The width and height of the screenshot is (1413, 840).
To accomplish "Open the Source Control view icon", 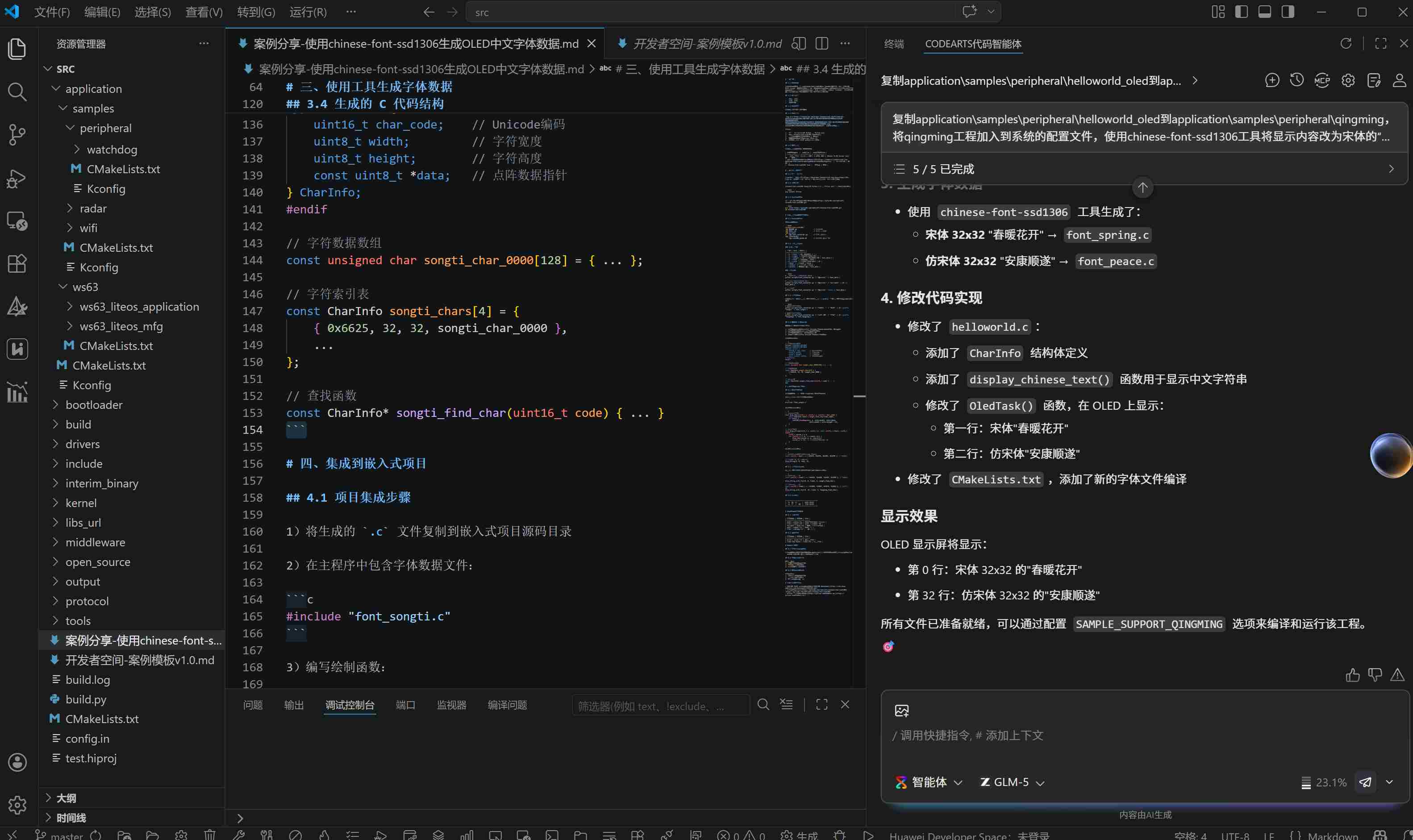I will click(17, 135).
